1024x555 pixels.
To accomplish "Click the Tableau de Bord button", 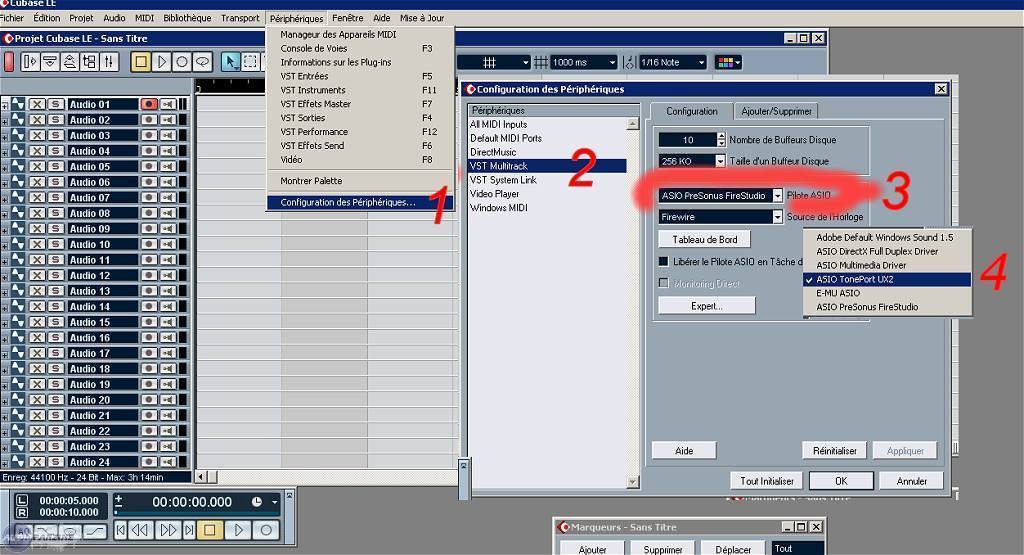I will tap(705, 240).
